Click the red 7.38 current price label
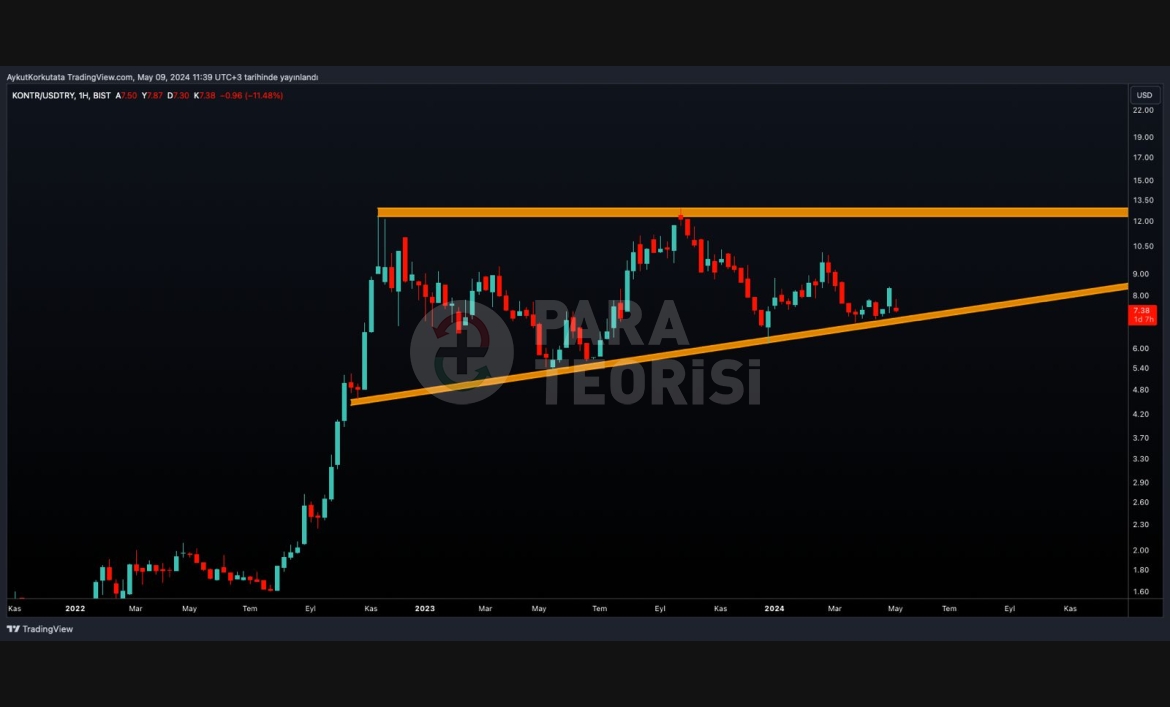 click(x=1142, y=315)
